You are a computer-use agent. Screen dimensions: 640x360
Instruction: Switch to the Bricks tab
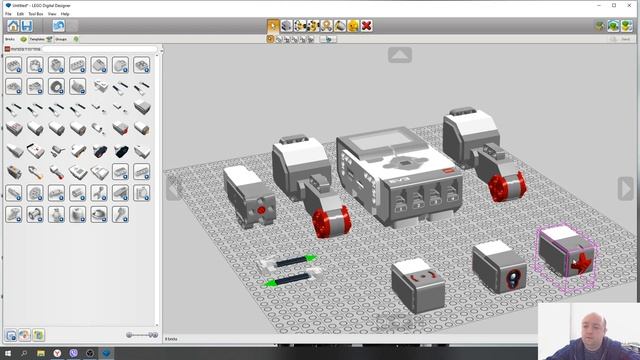point(15,39)
